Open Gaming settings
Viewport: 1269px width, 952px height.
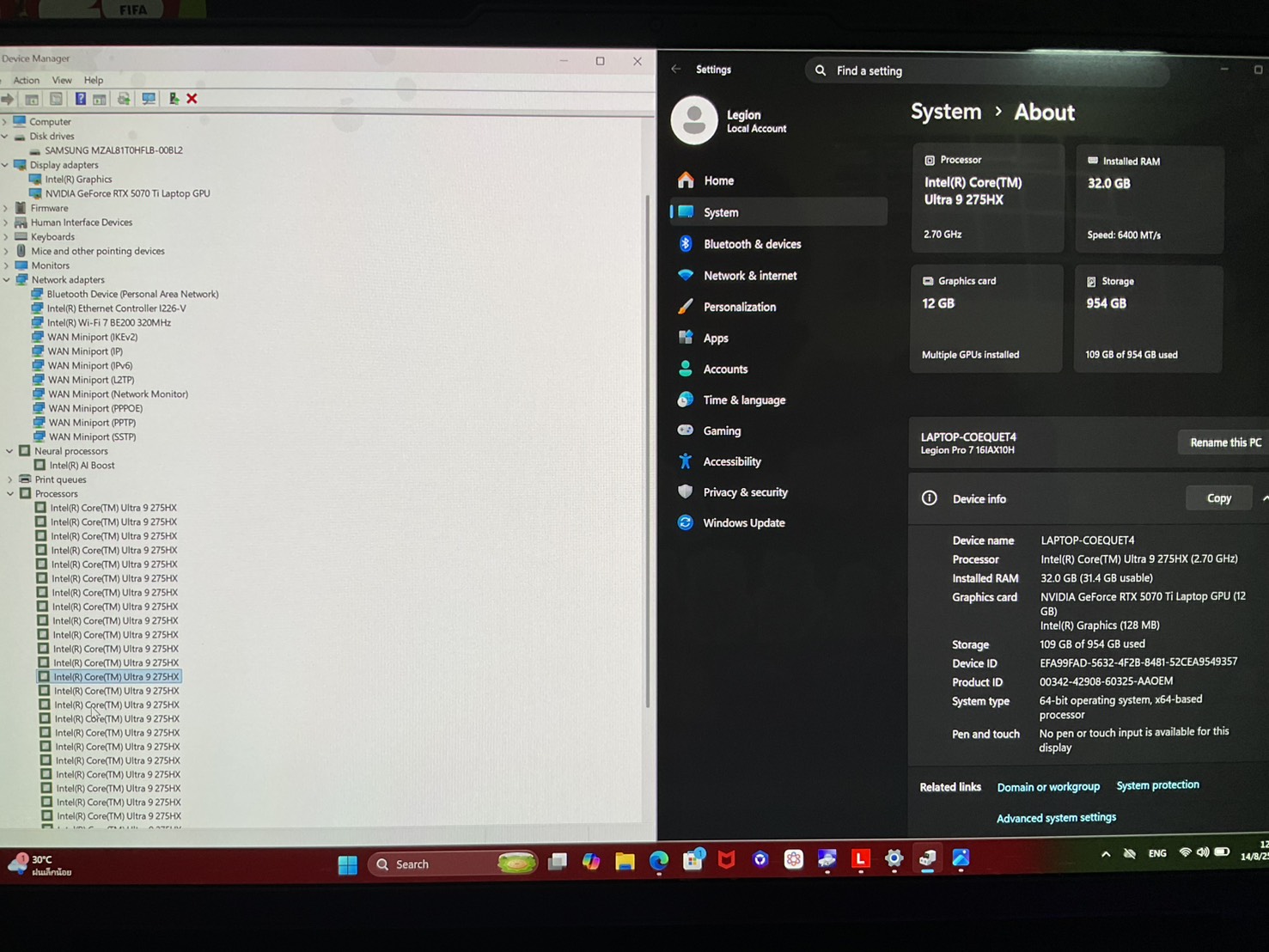[778, 431]
